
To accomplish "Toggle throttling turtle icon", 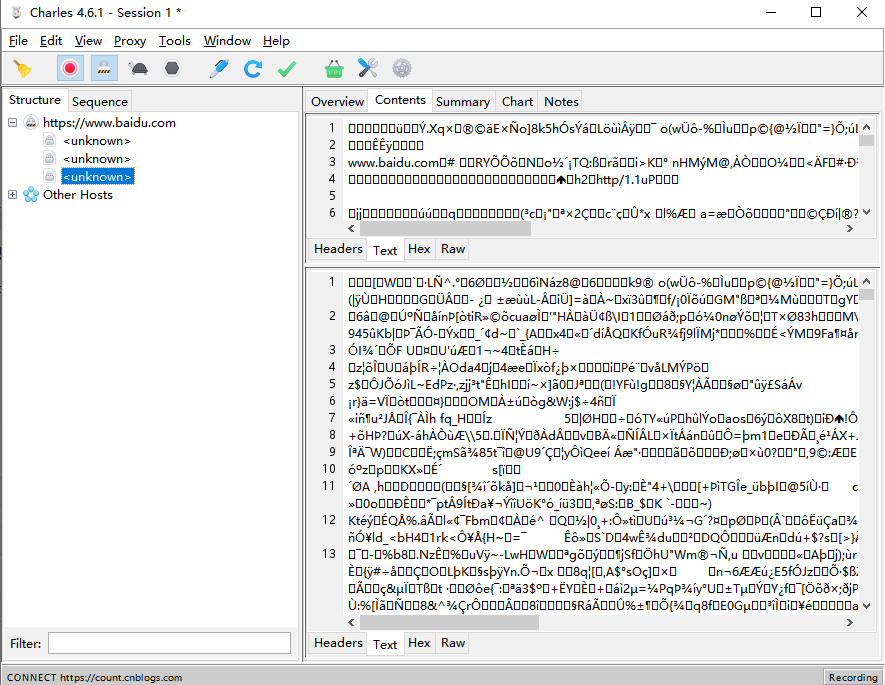I will (138, 69).
